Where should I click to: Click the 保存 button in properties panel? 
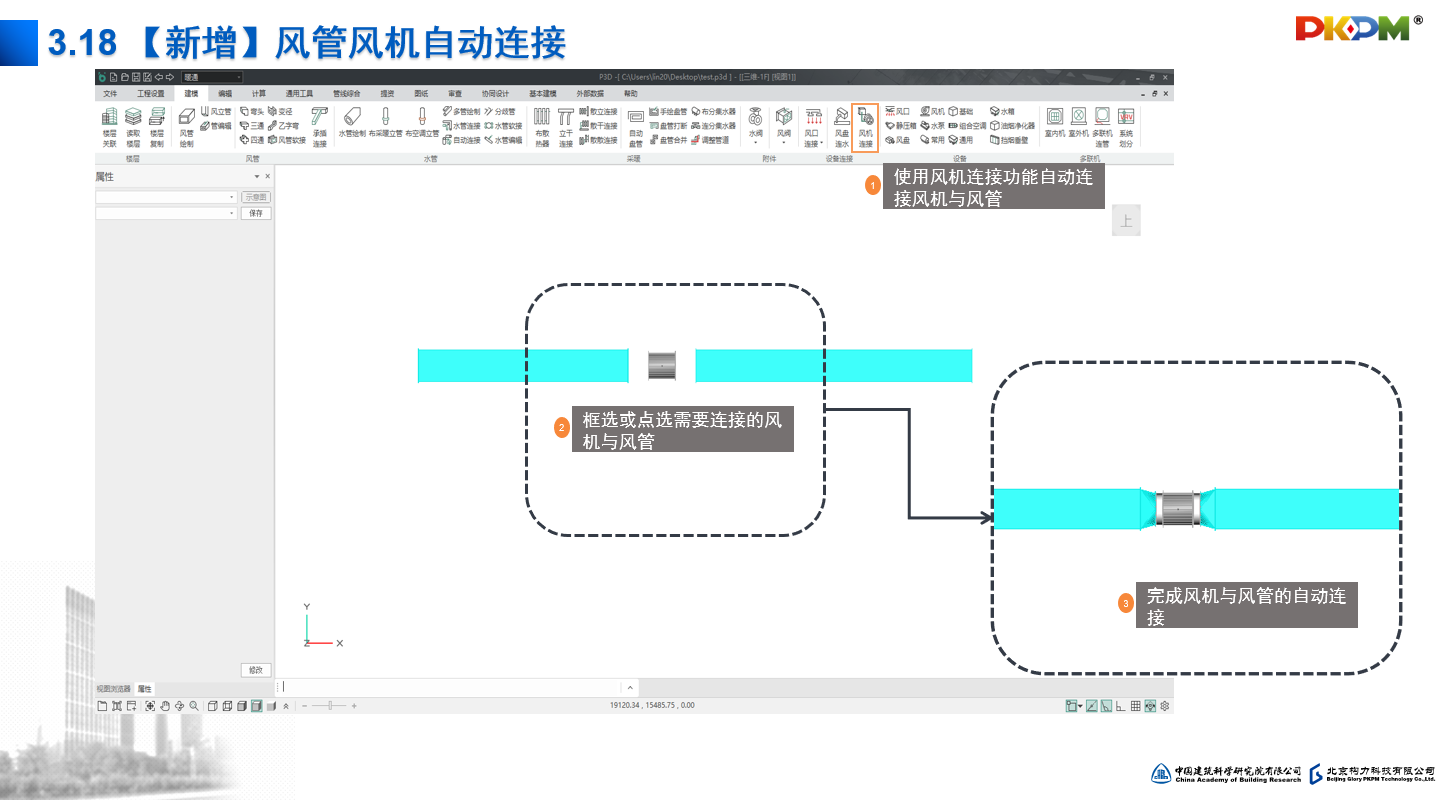256,213
